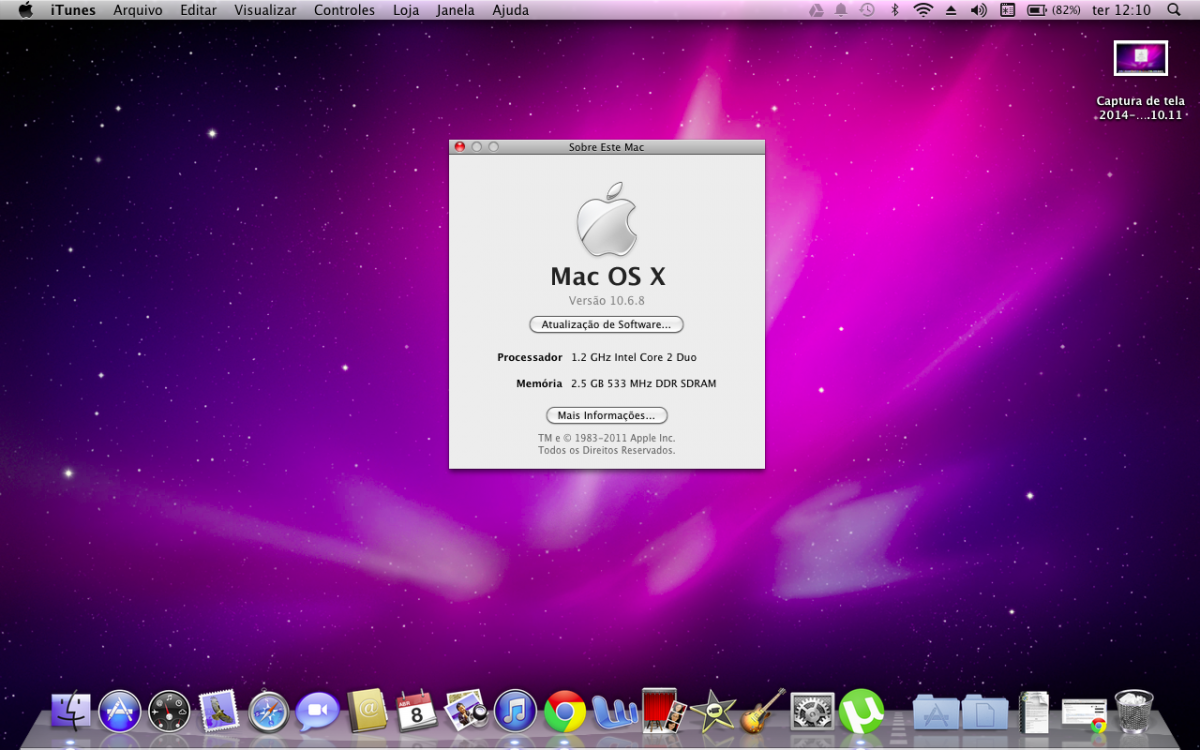1200x750 pixels.
Task: Launch Google Chrome from the Dock
Action: click(x=565, y=711)
